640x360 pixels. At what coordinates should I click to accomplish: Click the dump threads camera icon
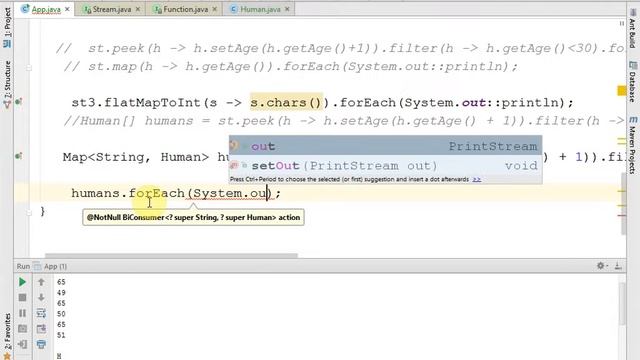click(x=22, y=329)
